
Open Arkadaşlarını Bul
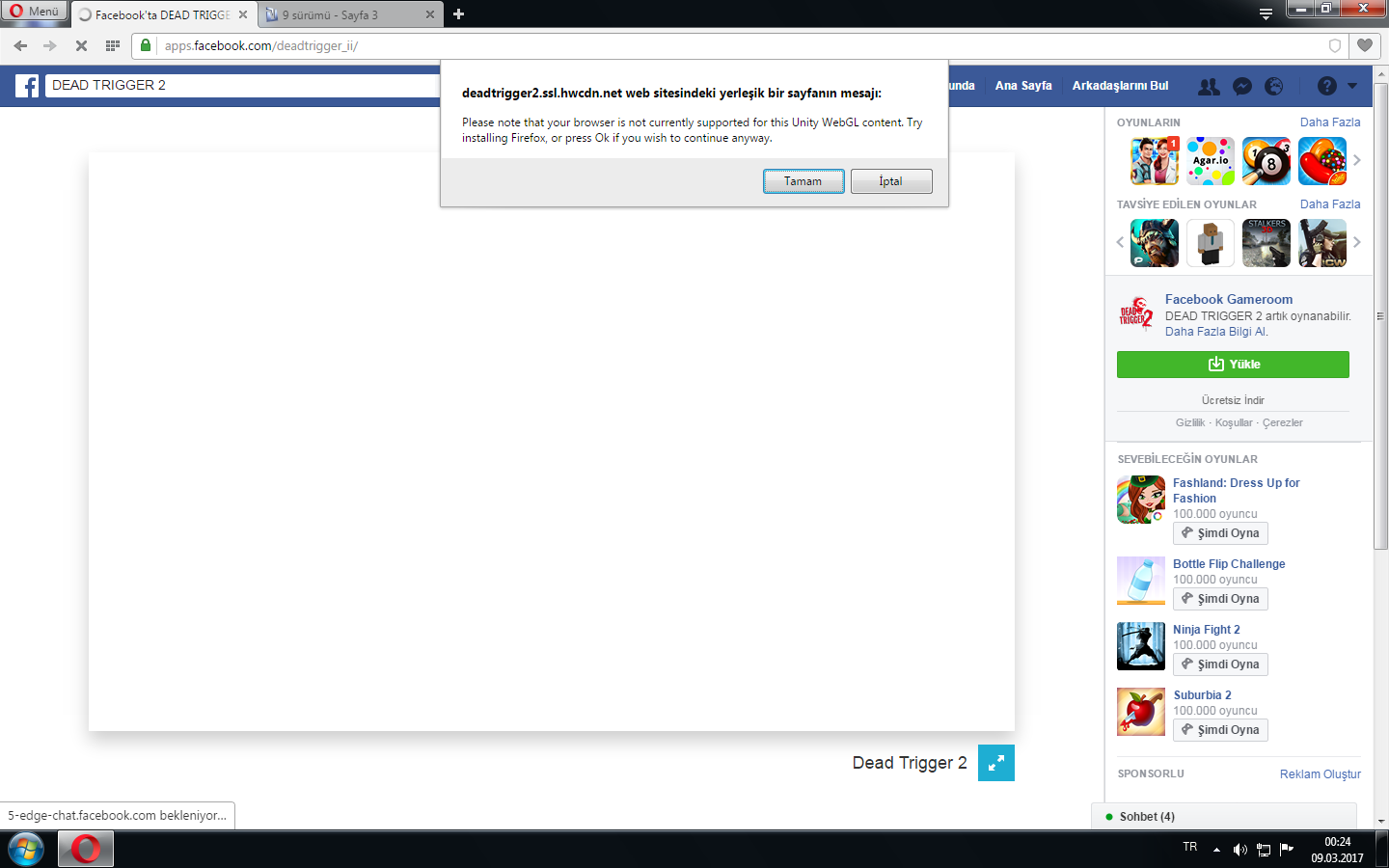pos(1120,86)
